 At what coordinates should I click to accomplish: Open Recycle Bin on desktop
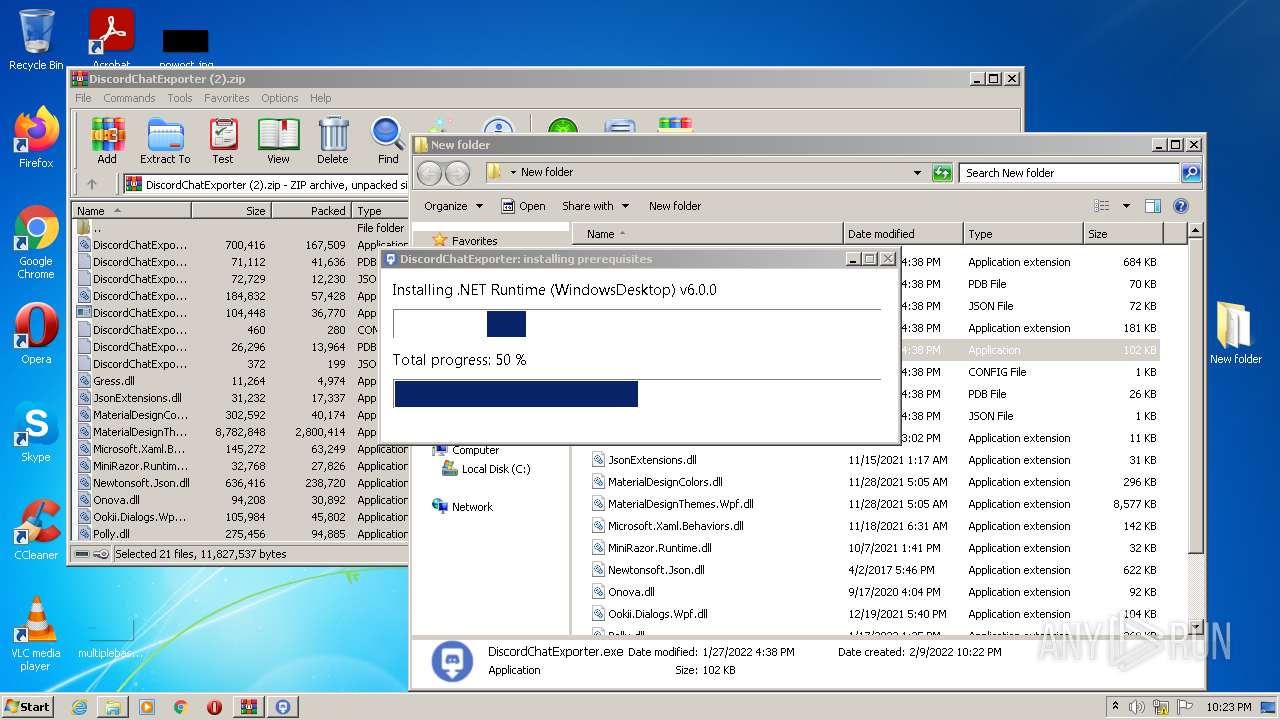click(36, 40)
